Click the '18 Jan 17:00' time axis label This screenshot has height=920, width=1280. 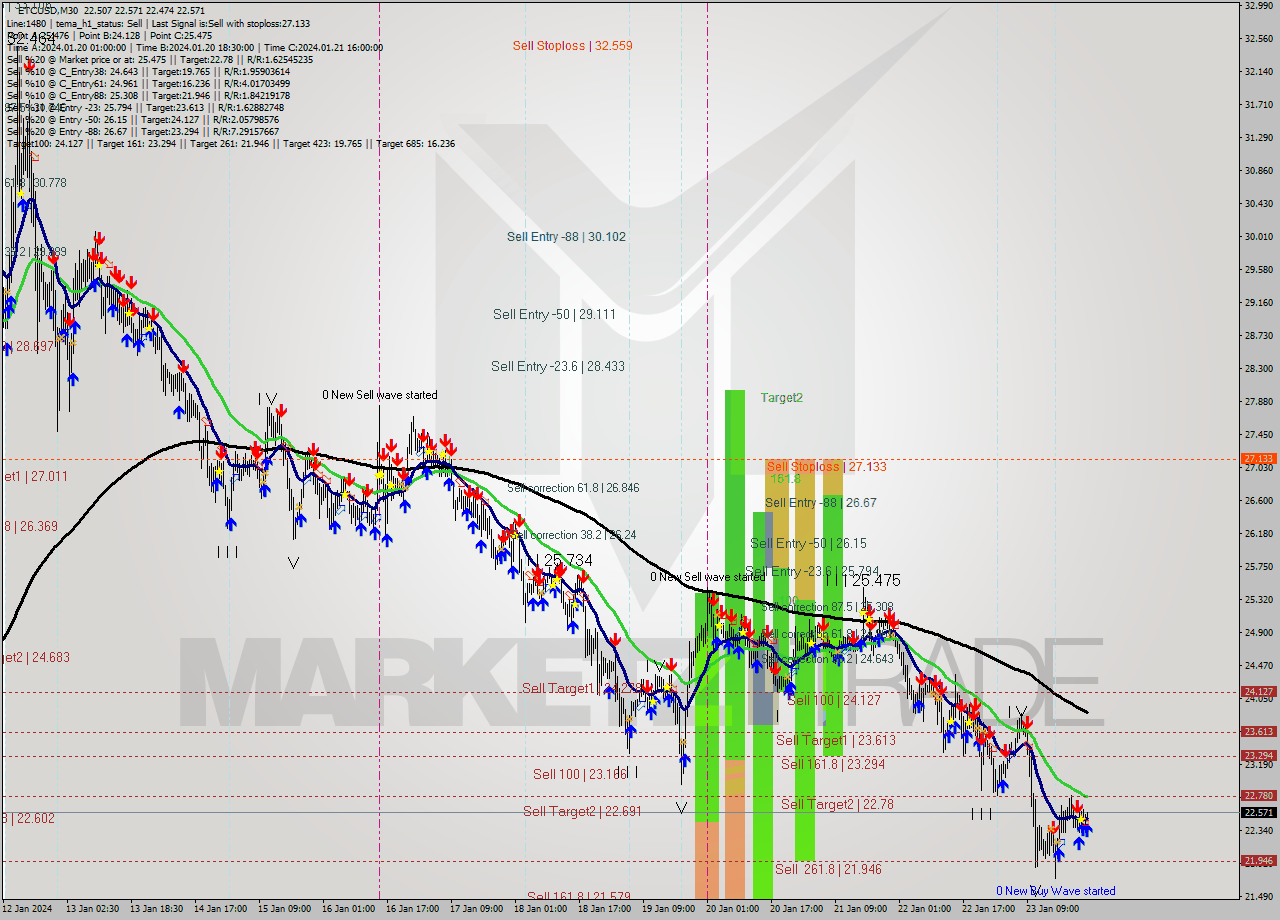[x=604, y=910]
